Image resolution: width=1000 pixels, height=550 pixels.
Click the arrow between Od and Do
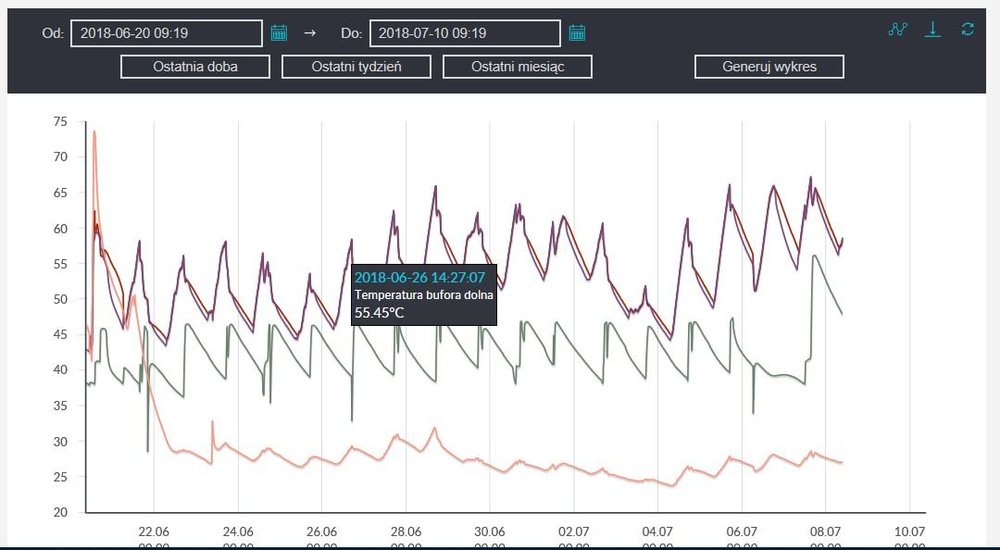click(x=309, y=33)
